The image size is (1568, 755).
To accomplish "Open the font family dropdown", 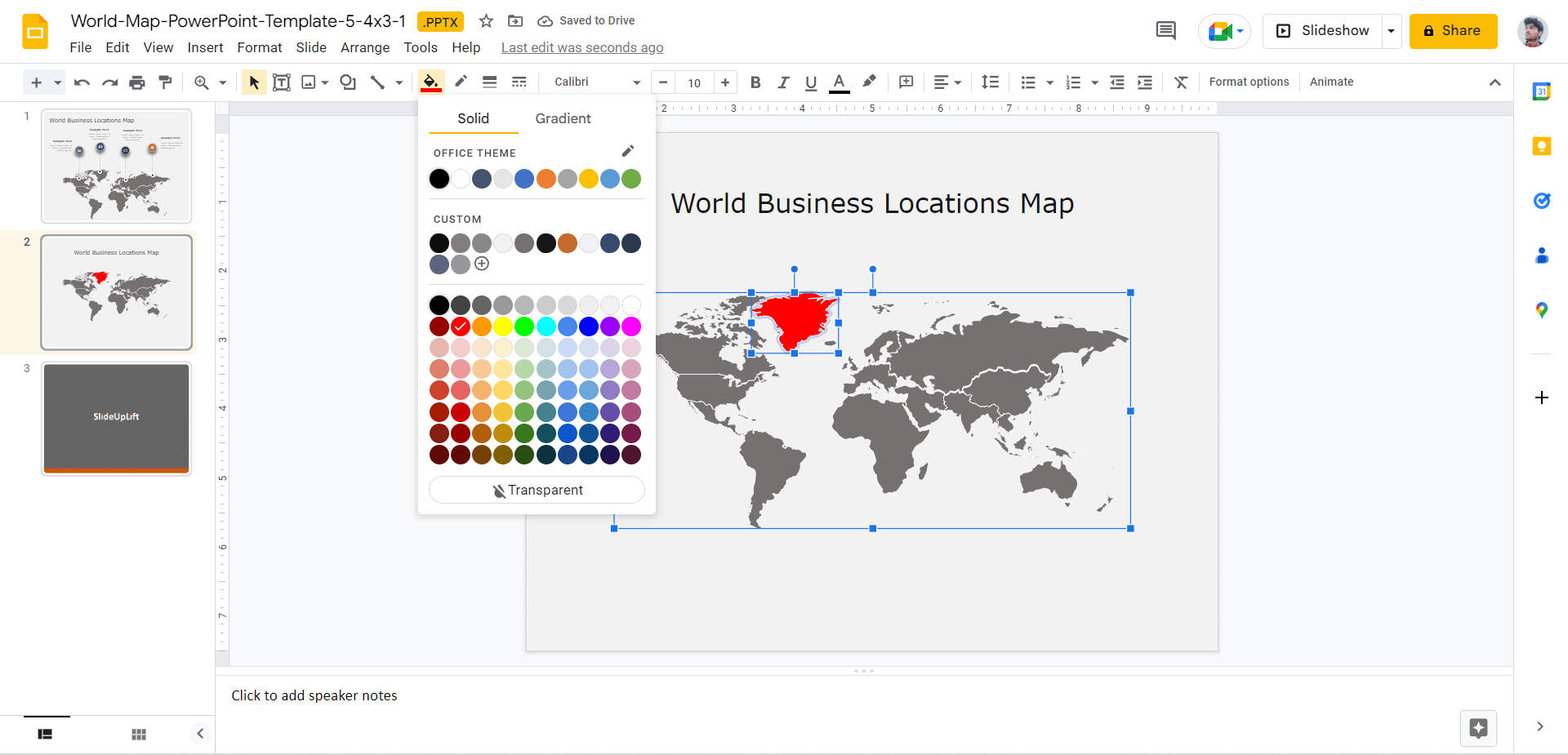I will point(595,82).
